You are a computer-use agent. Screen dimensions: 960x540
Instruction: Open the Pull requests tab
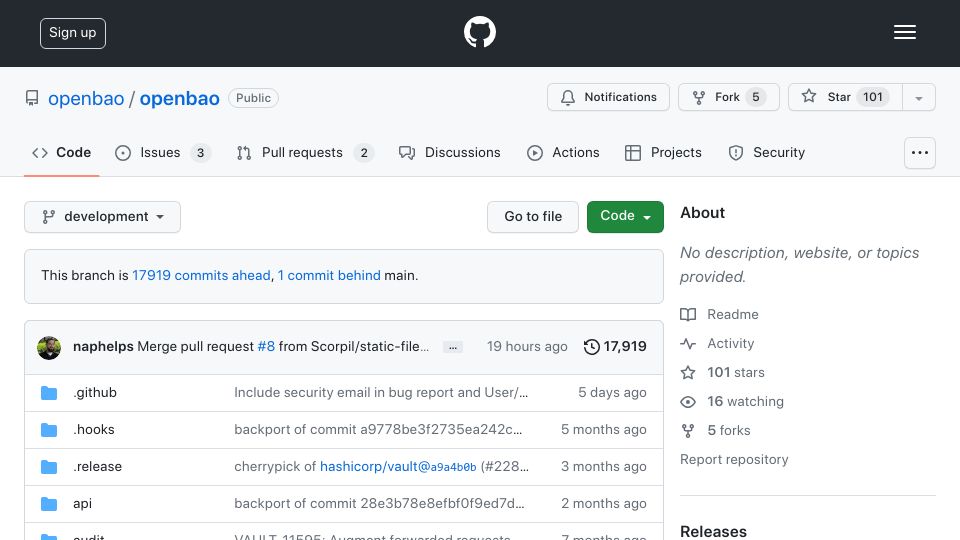305,152
